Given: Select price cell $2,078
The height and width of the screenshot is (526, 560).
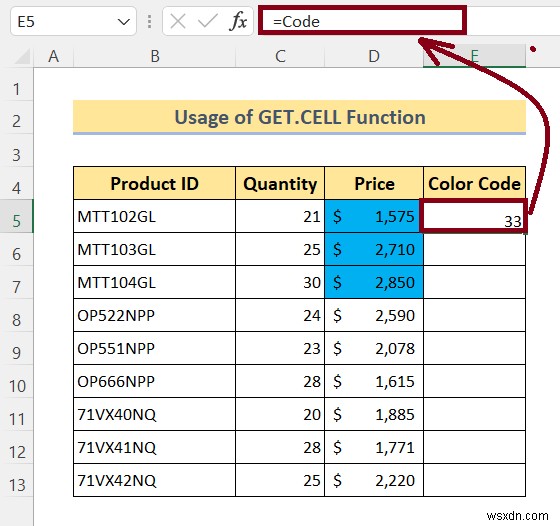Looking at the screenshot, I should 374,348.
